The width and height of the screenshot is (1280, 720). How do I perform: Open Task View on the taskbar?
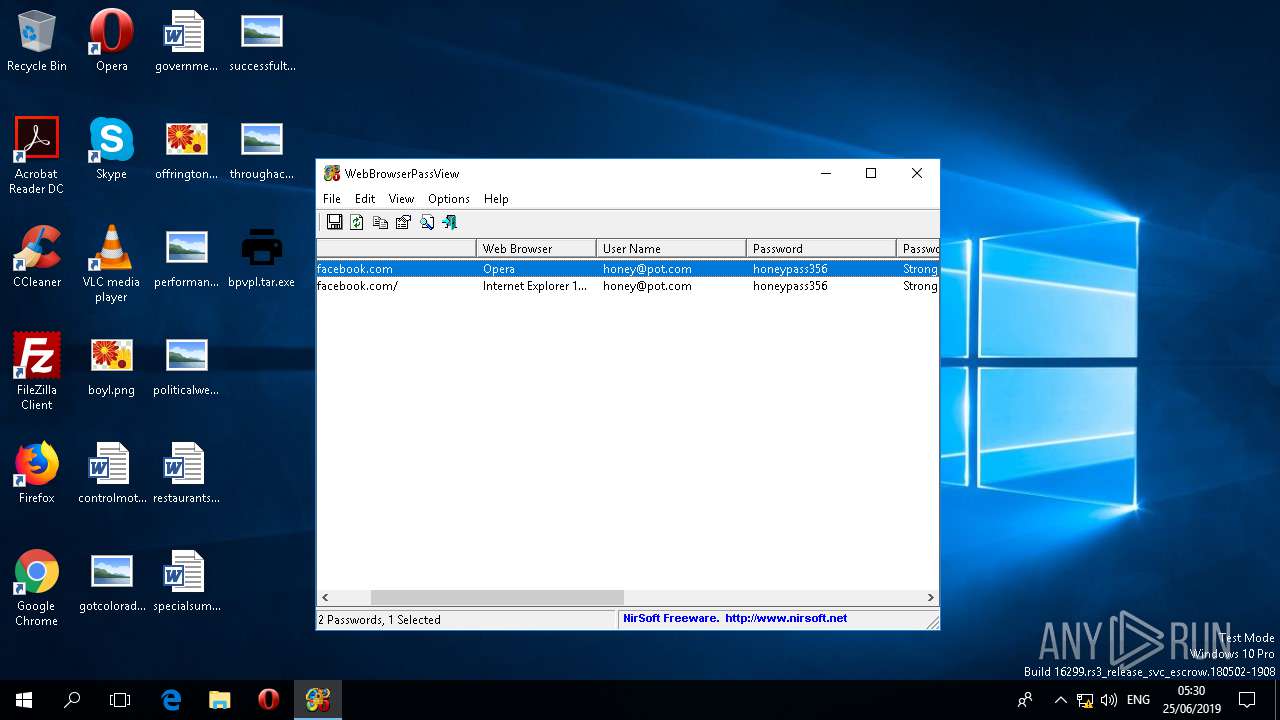tap(120, 700)
